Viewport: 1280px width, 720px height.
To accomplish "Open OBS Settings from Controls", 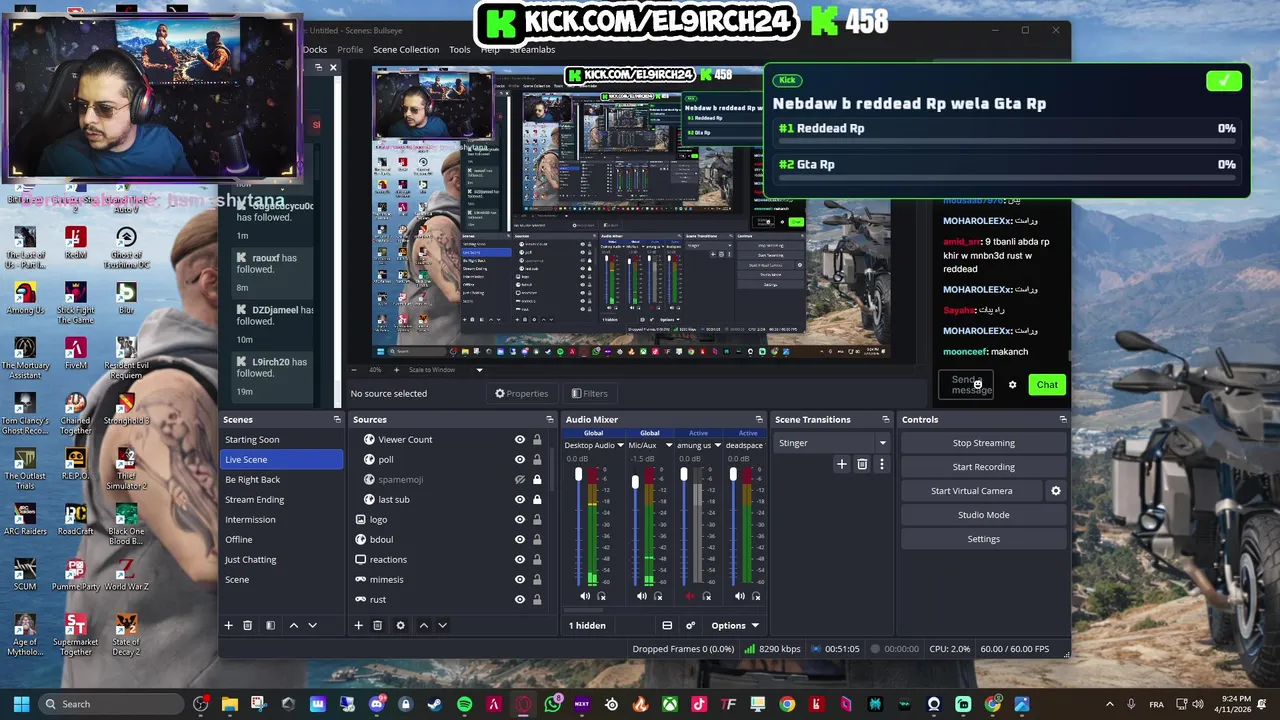I will click(x=984, y=539).
